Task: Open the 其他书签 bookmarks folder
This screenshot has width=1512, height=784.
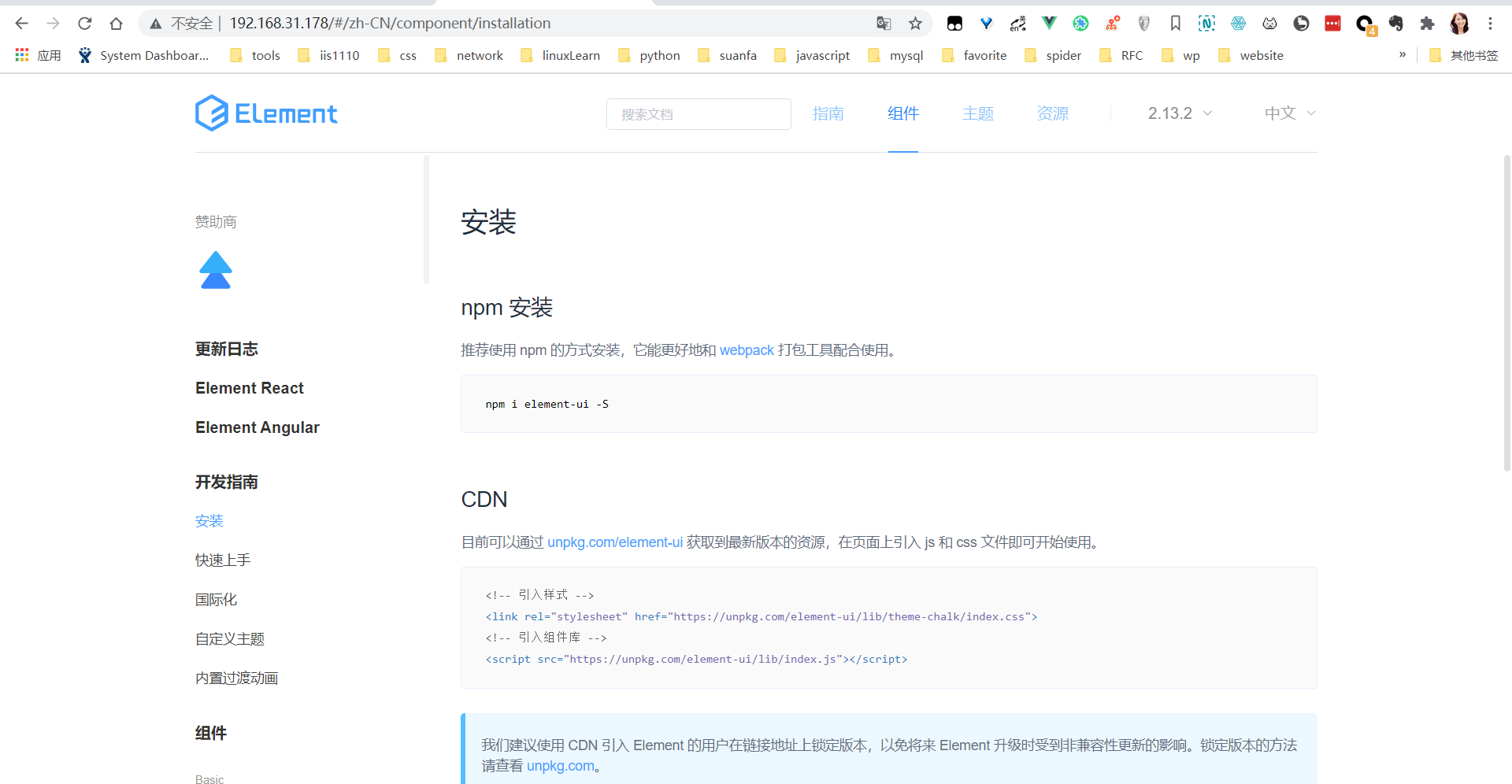Action: point(1464,55)
